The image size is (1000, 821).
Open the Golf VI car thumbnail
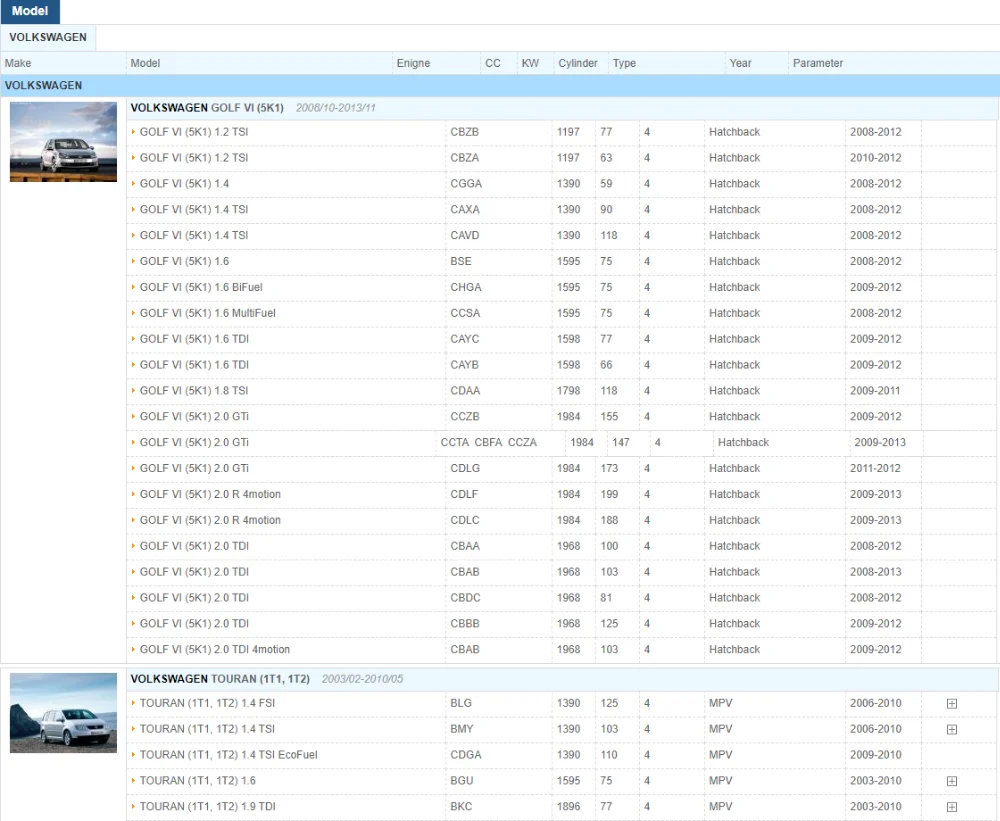coord(63,142)
